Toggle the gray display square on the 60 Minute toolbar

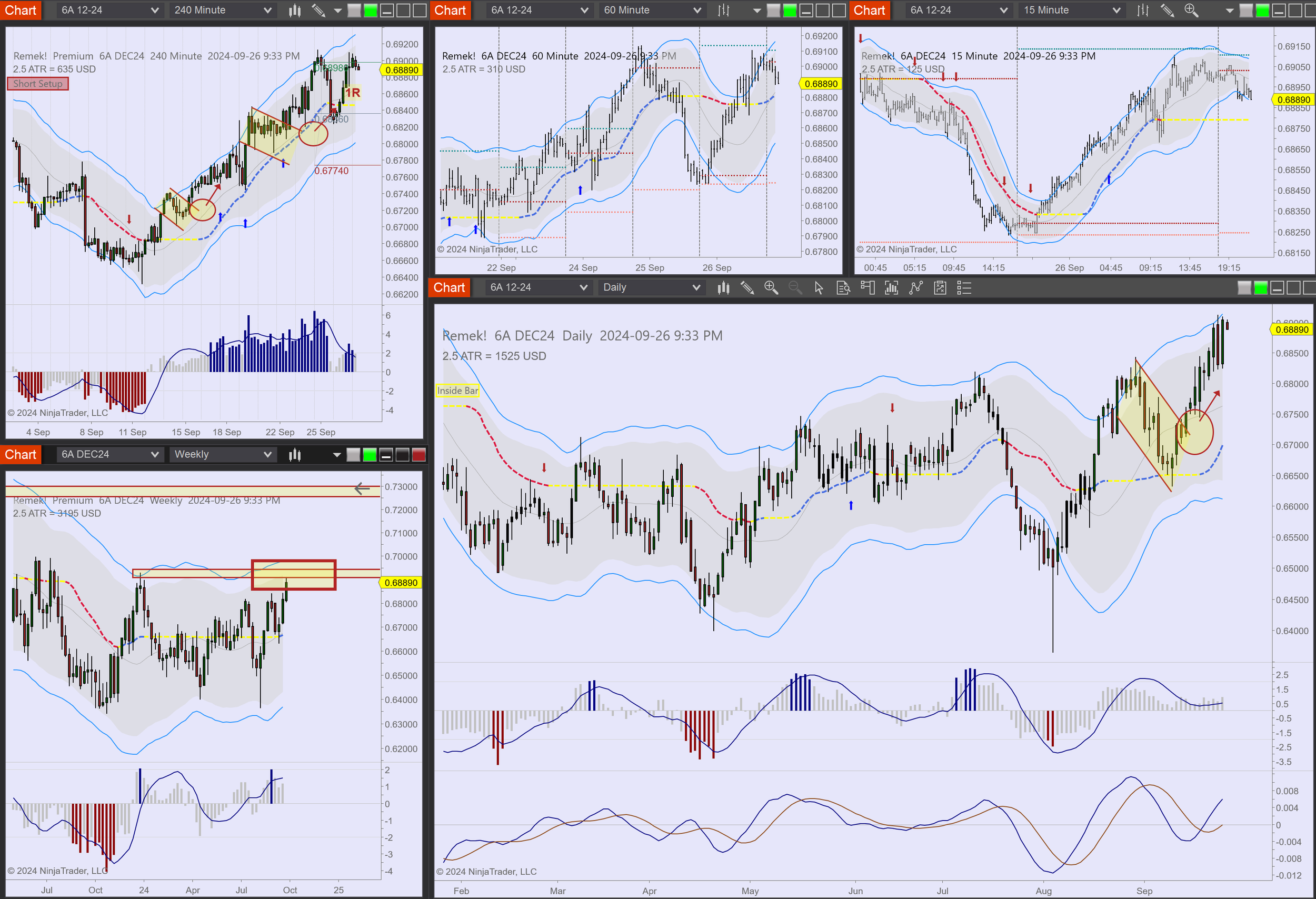773,9
